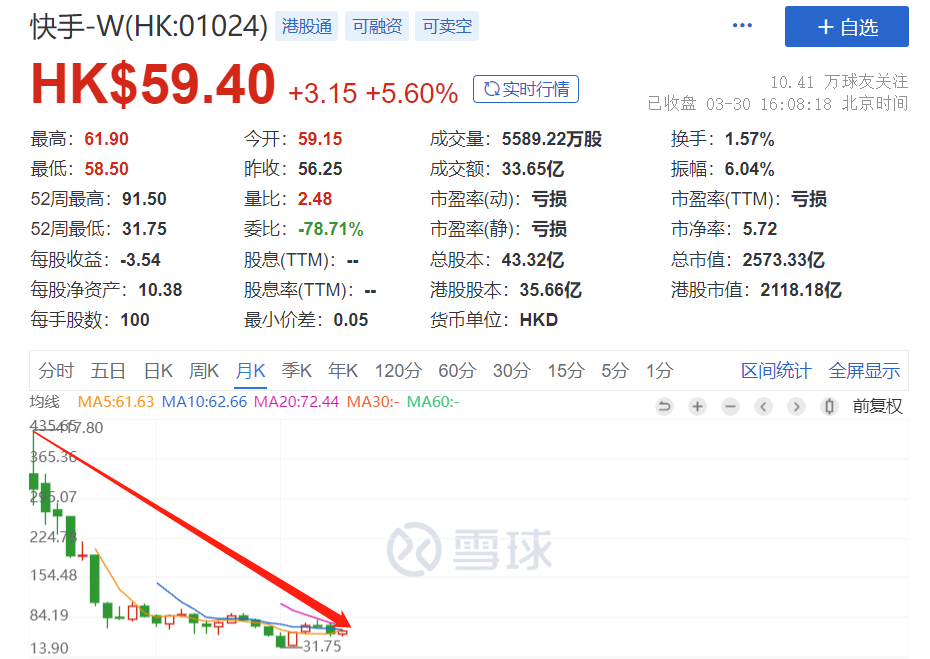
Task: Open the 区间统计 range statistics link
Action: 776,371
